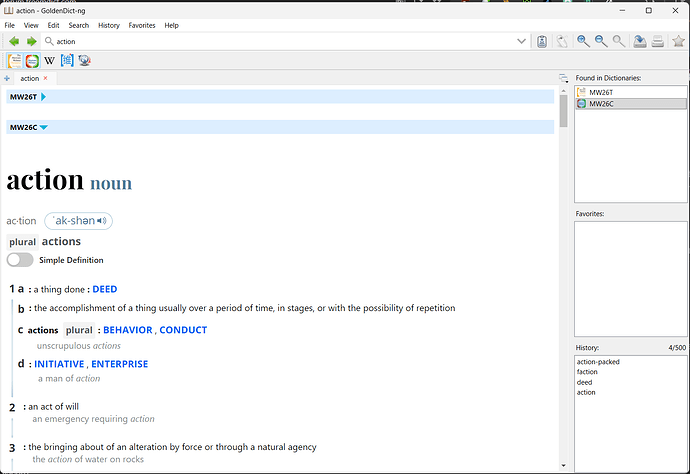Open the Help menu

click(x=172, y=26)
